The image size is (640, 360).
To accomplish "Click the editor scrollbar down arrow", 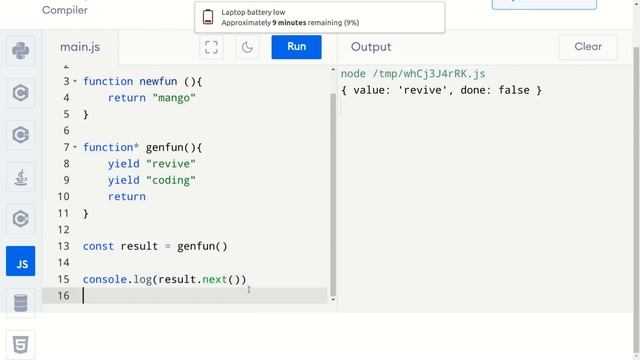I will (333, 300).
